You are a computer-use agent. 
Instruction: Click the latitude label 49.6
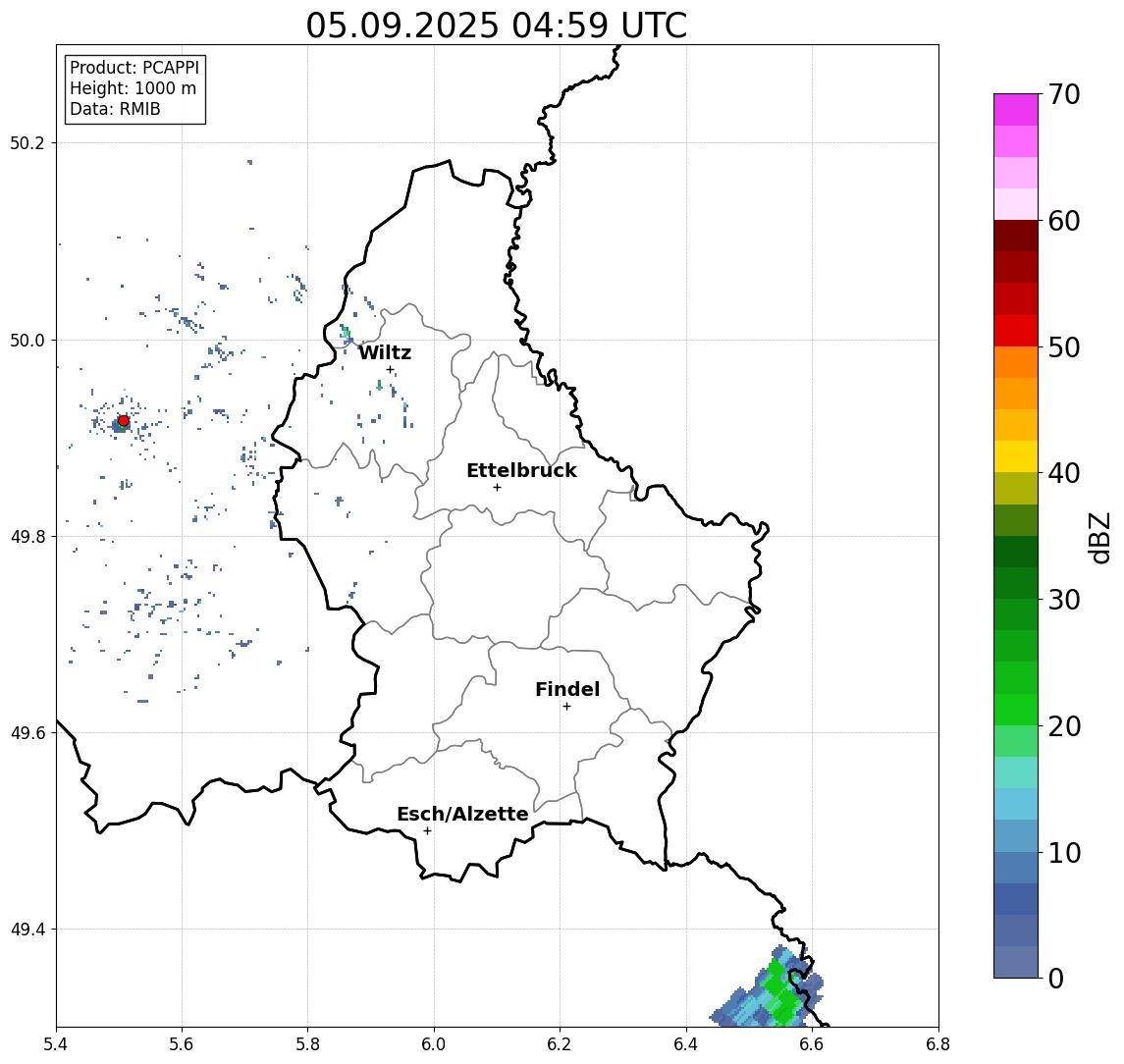pyautogui.click(x=27, y=733)
